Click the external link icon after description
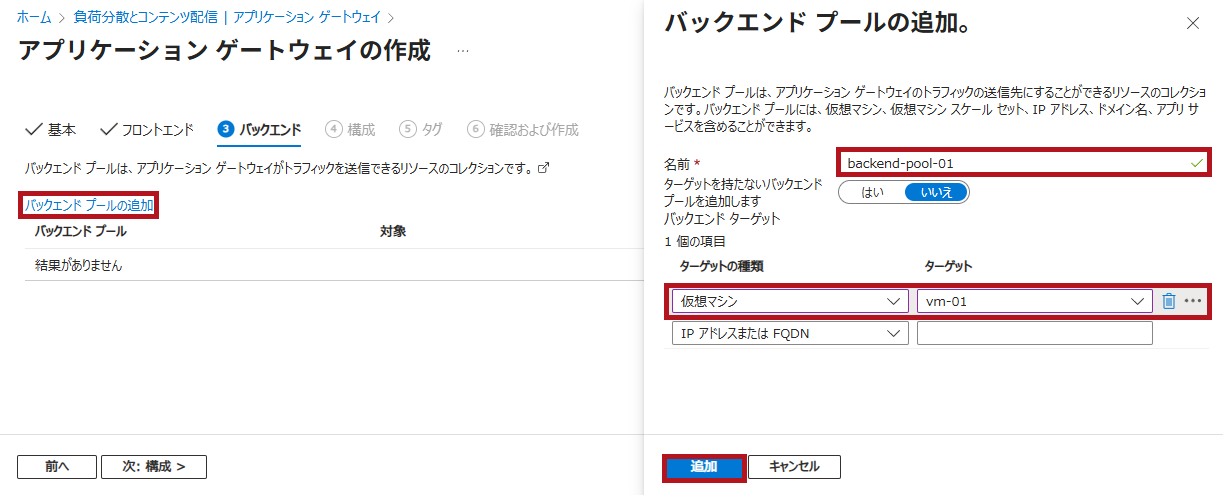The image size is (1223, 495). 544,168
